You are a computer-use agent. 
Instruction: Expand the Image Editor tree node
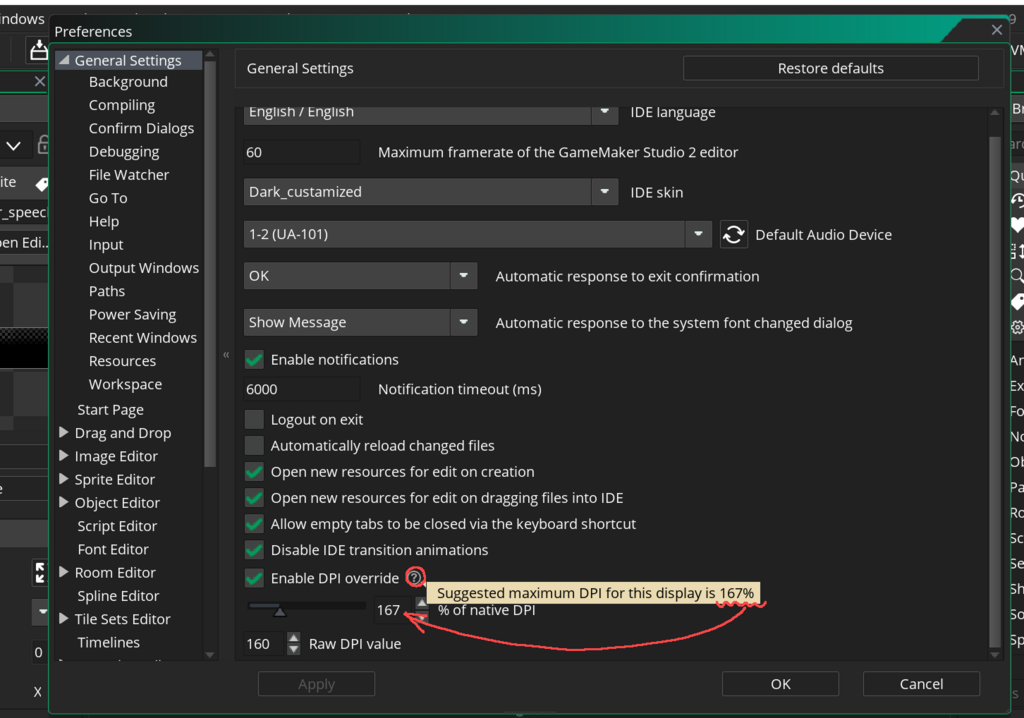[63, 455]
